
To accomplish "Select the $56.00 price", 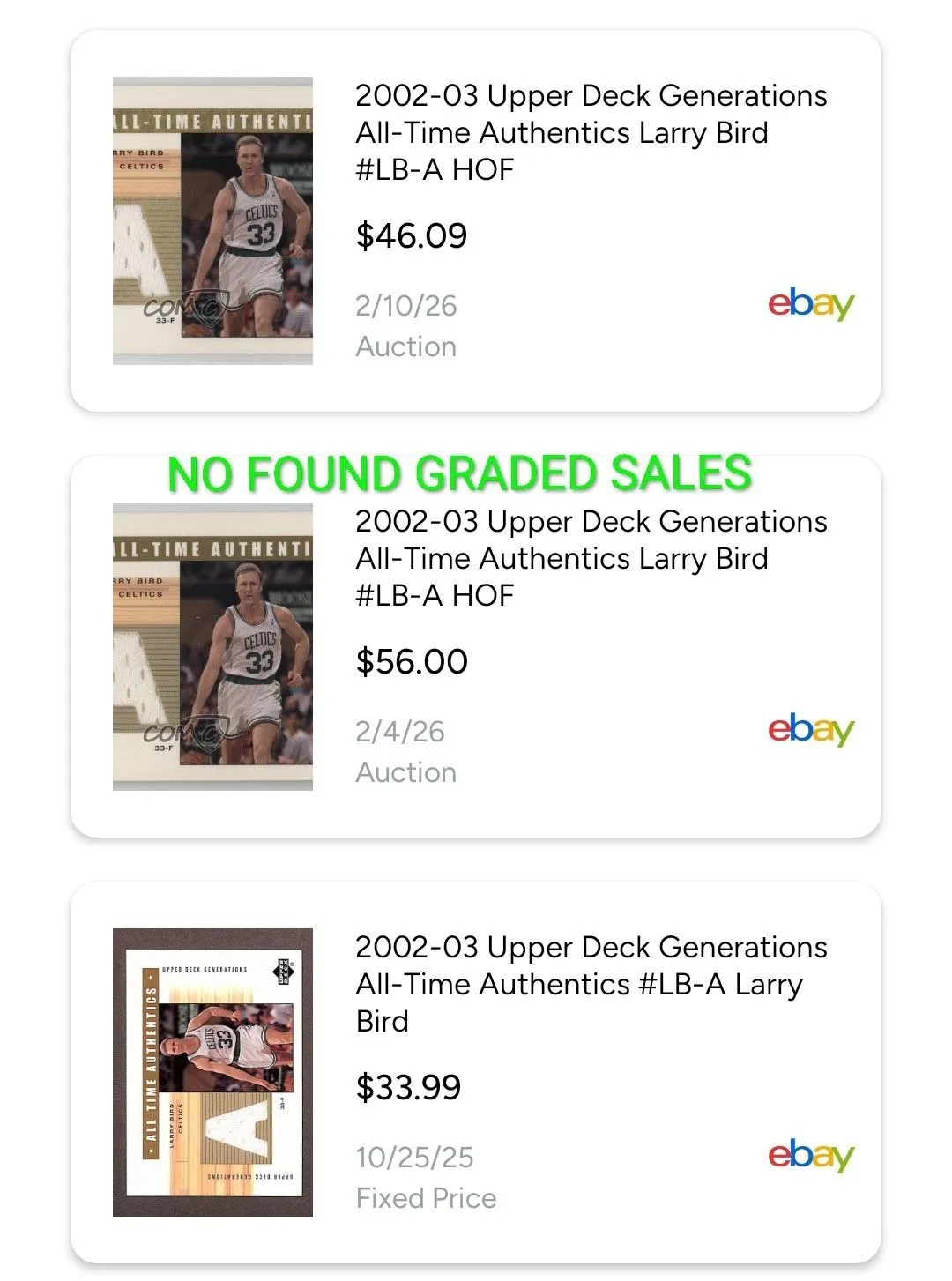I will click(x=412, y=661).
